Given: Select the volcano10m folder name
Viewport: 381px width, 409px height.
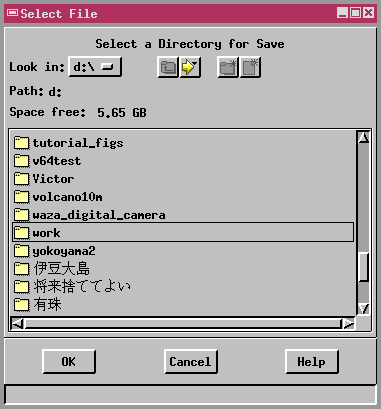Looking at the screenshot, I should (x=68, y=197).
